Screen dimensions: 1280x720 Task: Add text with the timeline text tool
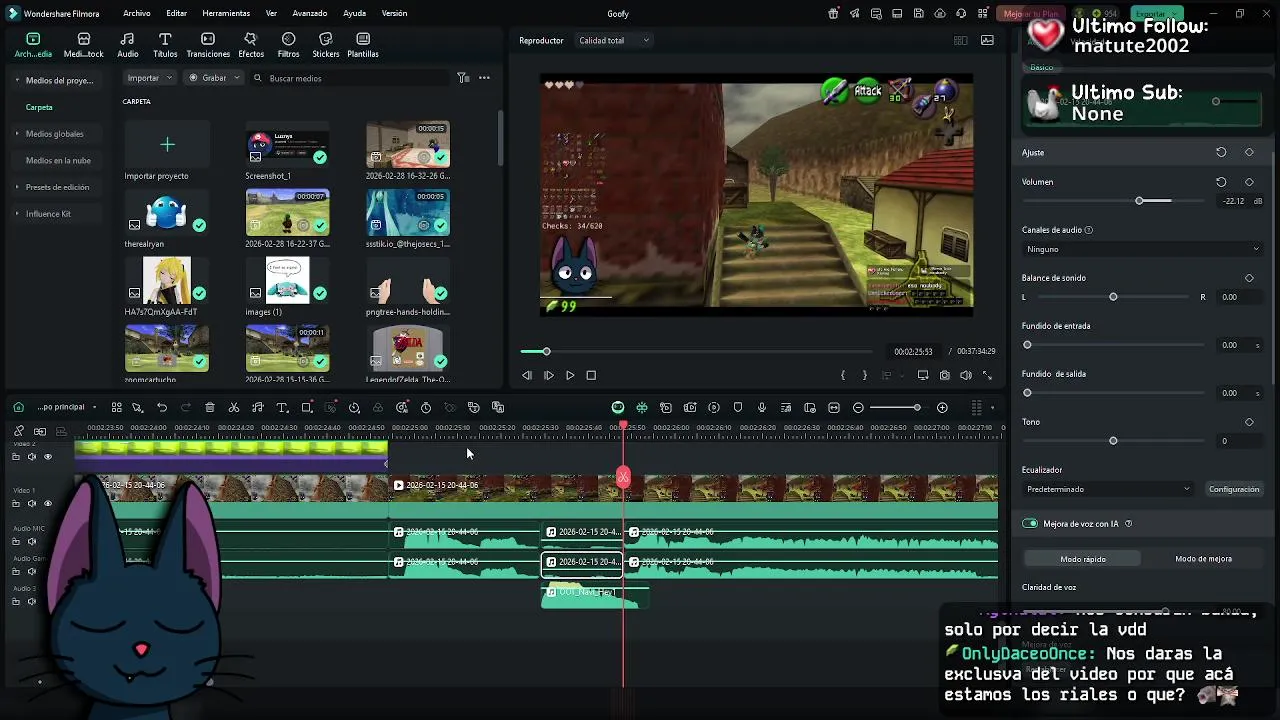click(282, 408)
